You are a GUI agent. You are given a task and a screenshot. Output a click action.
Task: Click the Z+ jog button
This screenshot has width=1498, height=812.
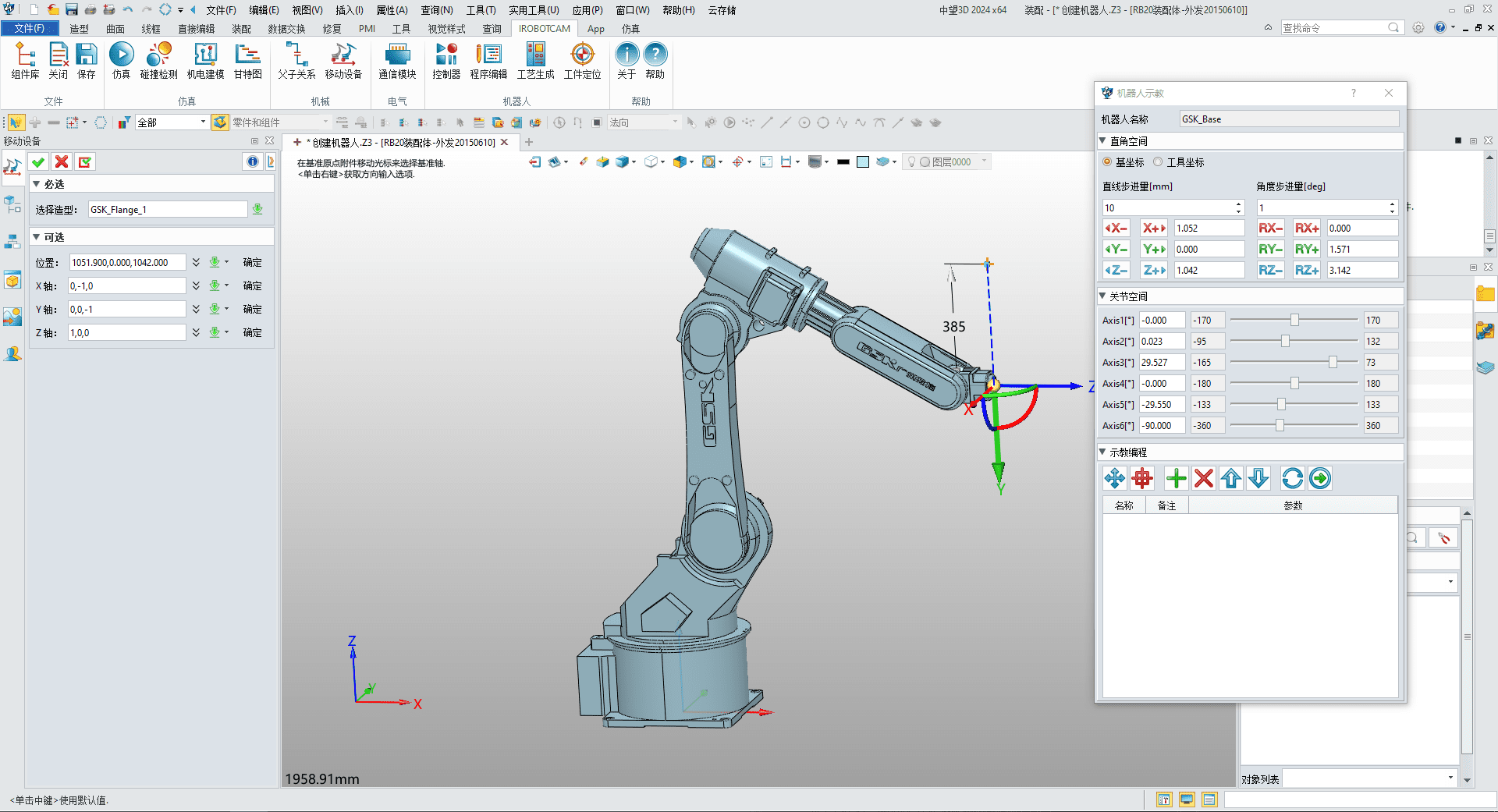1153,270
